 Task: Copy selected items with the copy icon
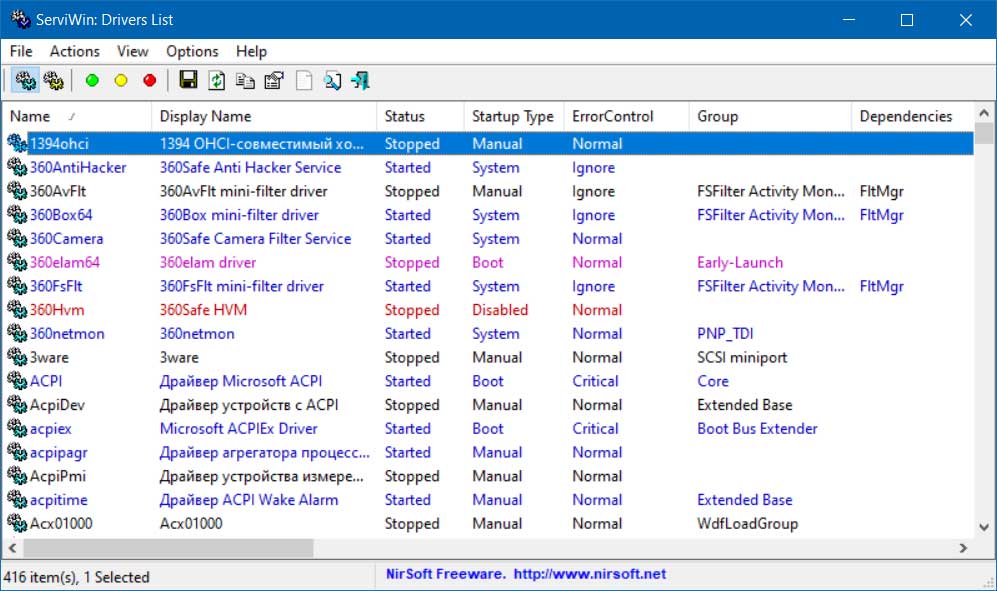[245, 81]
